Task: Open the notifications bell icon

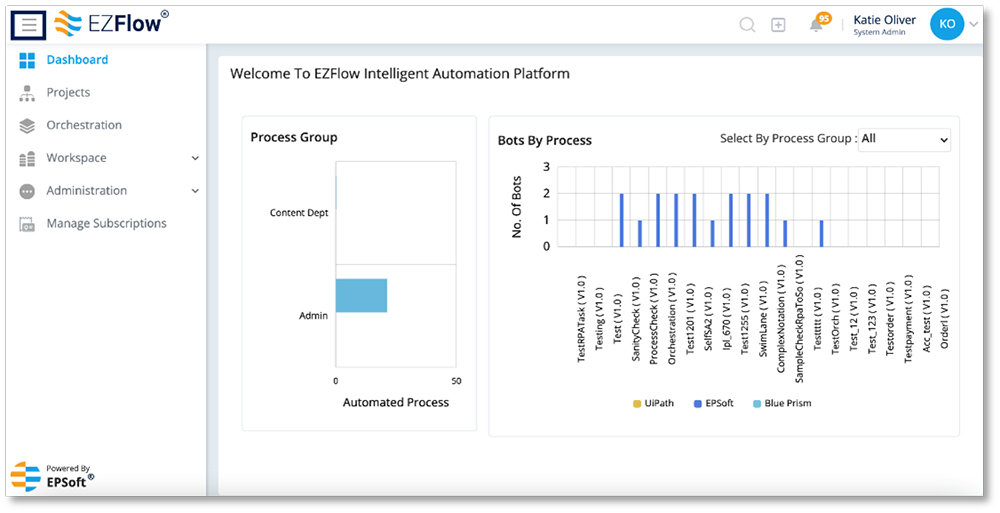Action: (816, 25)
